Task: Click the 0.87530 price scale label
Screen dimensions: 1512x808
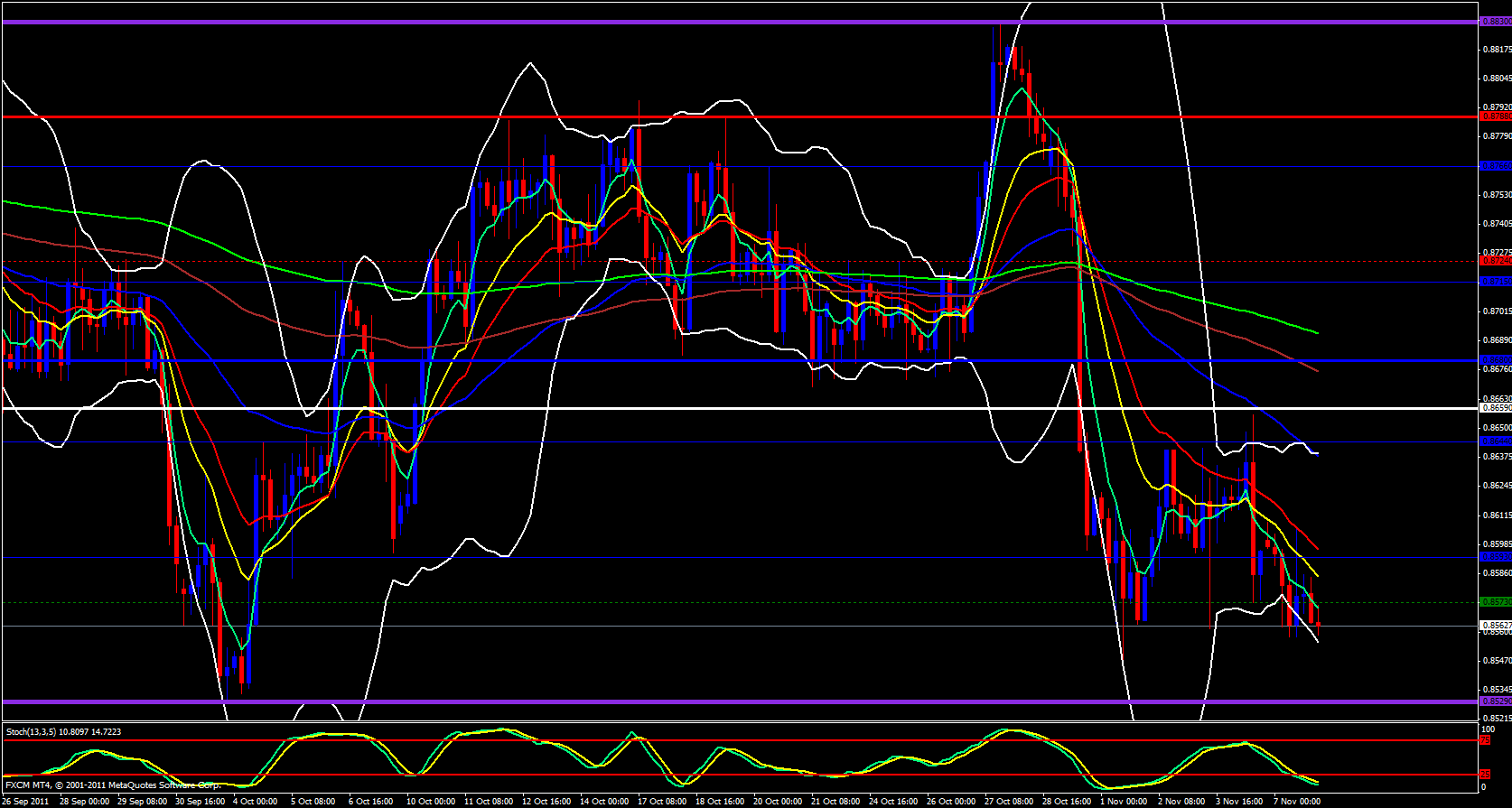Action: [1496, 195]
